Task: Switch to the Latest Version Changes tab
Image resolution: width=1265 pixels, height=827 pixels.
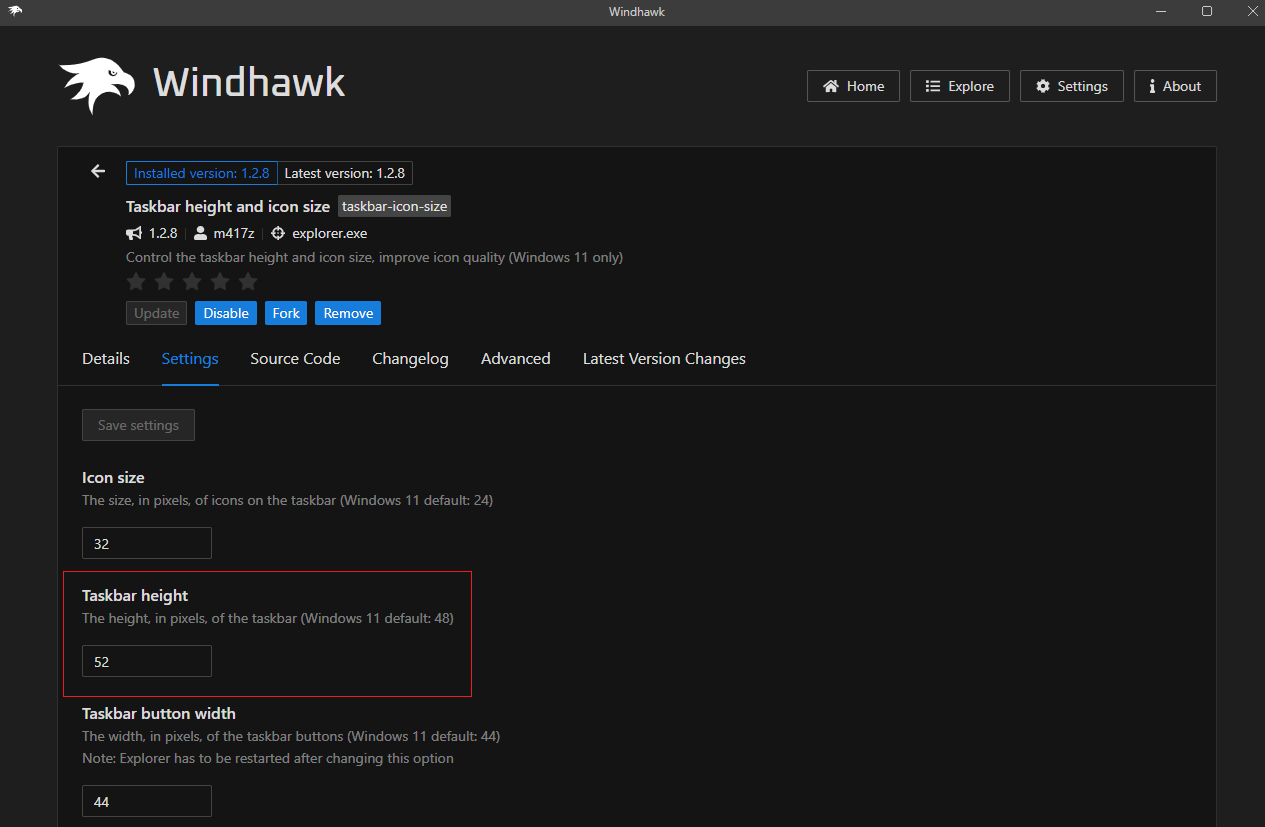Action: [x=663, y=358]
